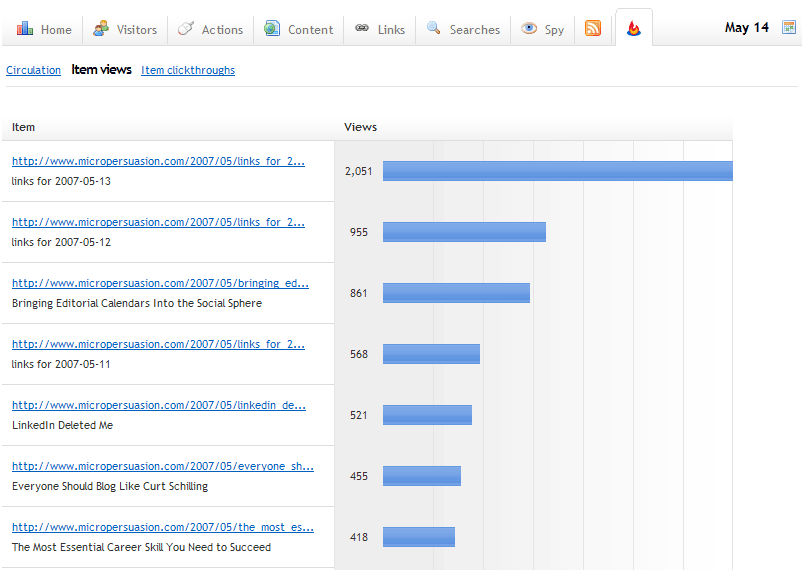Open the everyone_sh... article URL
The width and height of the screenshot is (810, 570).
(x=163, y=466)
